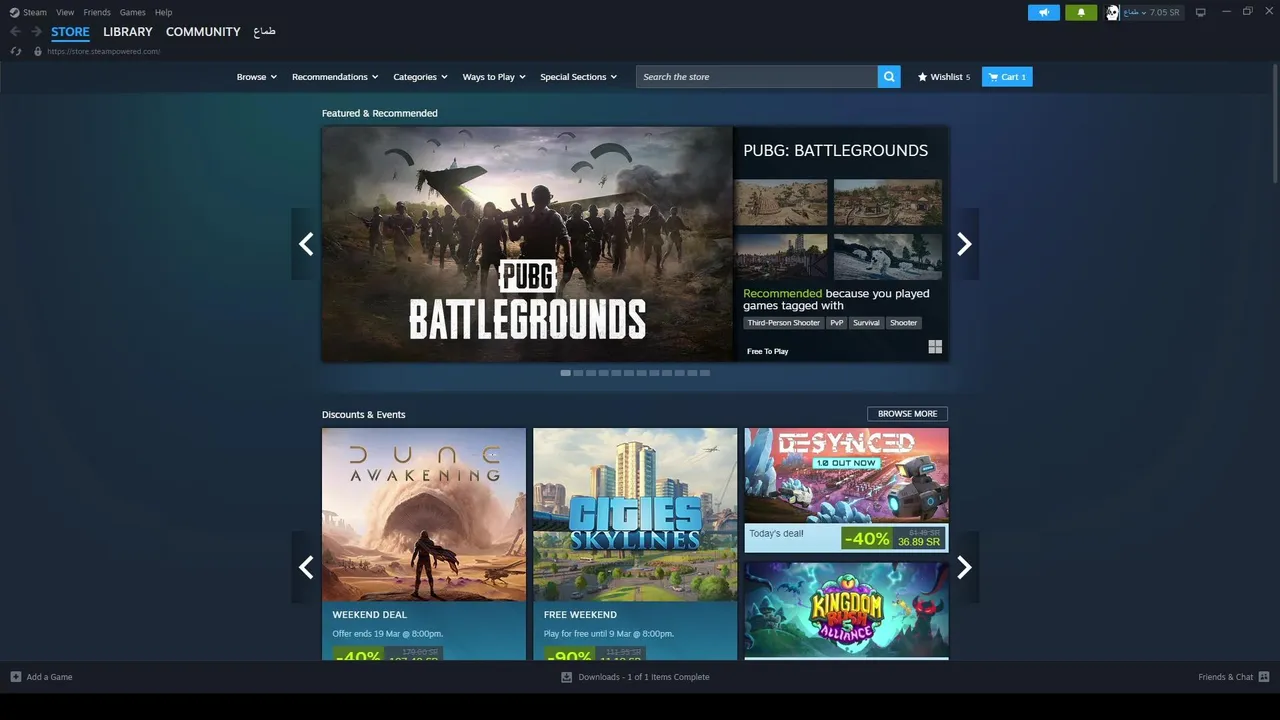Click the Friends & Chat text
The width and height of the screenshot is (1280, 720).
click(x=1225, y=677)
